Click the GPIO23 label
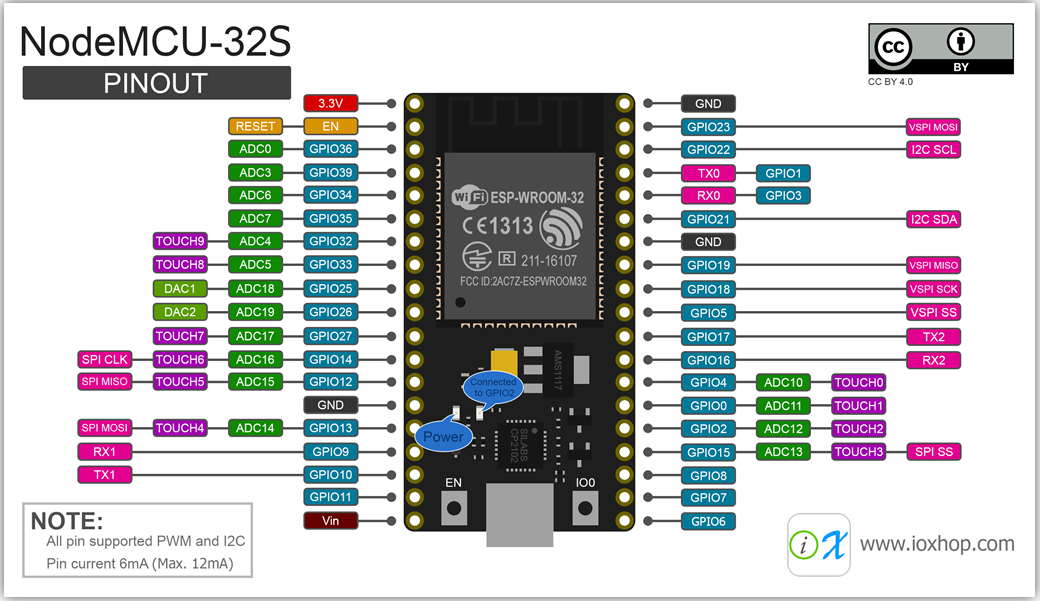This screenshot has height=601, width=1040. tap(708, 127)
